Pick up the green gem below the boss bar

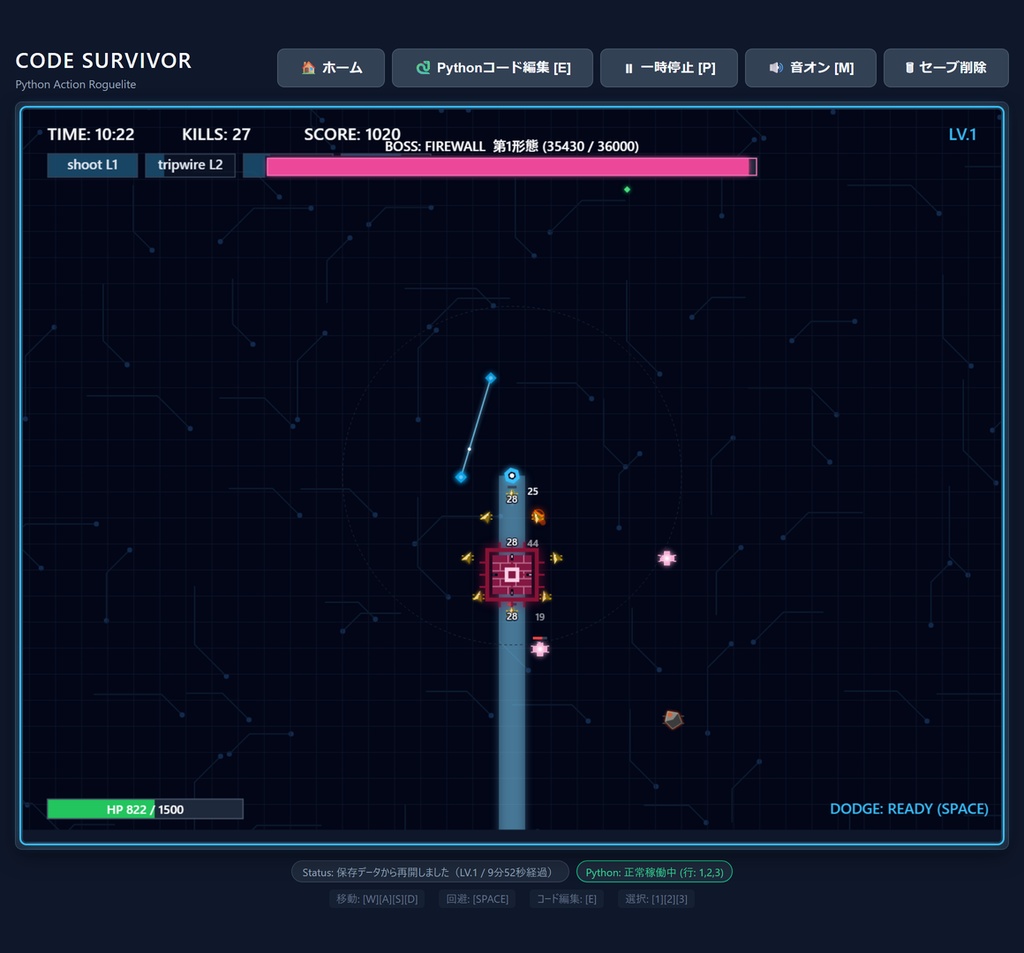point(627,189)
